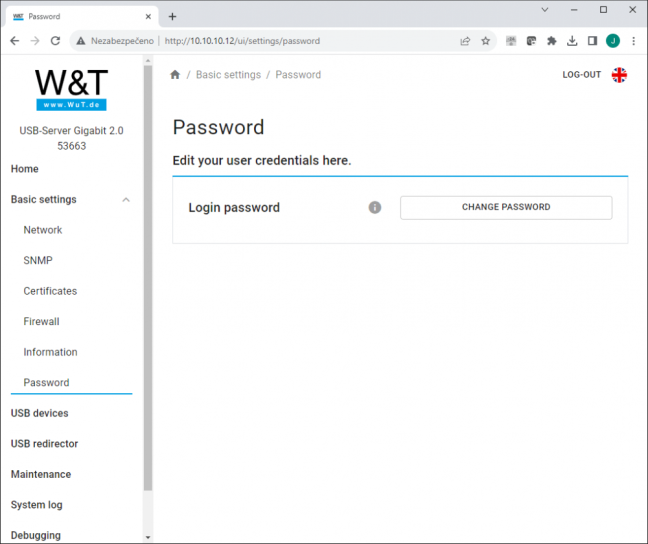
Task: Open the Maintenance section
Action: (x=41, y=475)
